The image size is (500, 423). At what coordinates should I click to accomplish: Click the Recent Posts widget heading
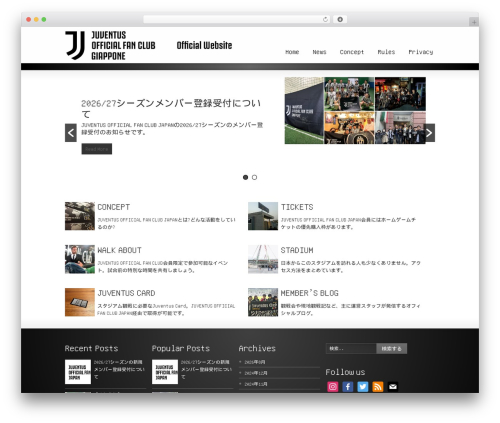tap(91, 348)
